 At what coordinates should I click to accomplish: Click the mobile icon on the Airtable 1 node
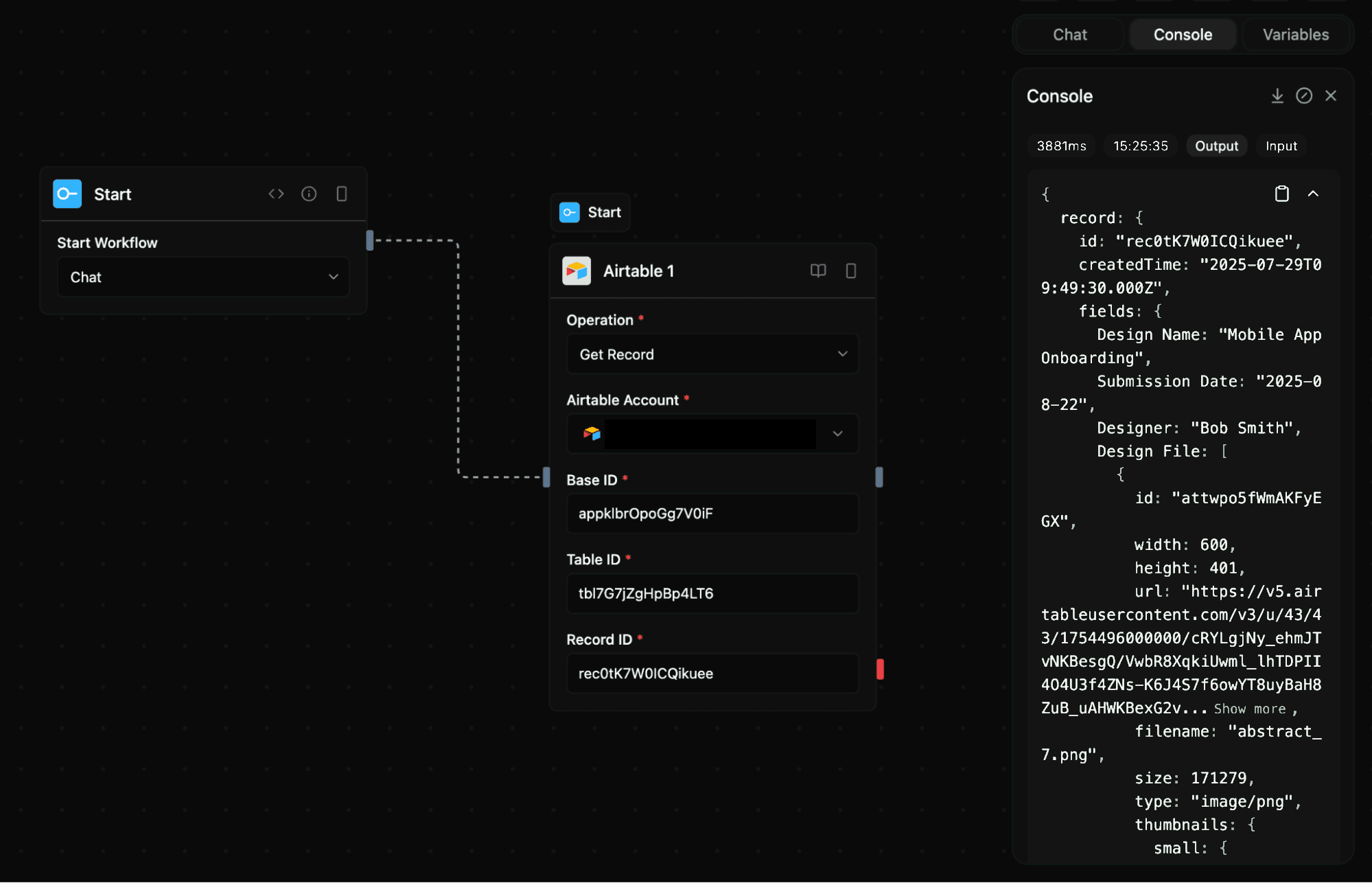851,271
